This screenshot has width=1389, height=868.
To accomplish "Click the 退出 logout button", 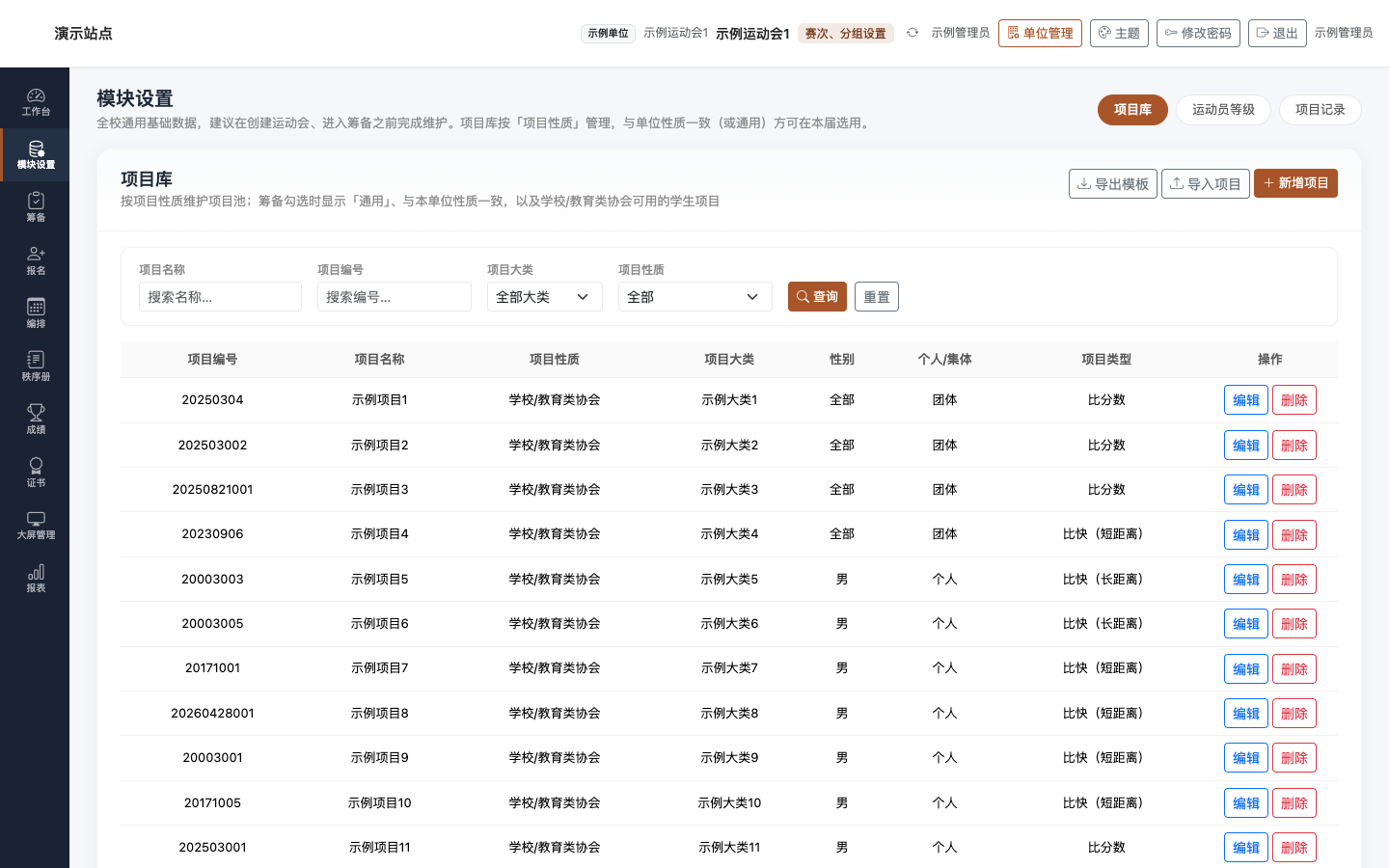I will [x=1277, y=33].
